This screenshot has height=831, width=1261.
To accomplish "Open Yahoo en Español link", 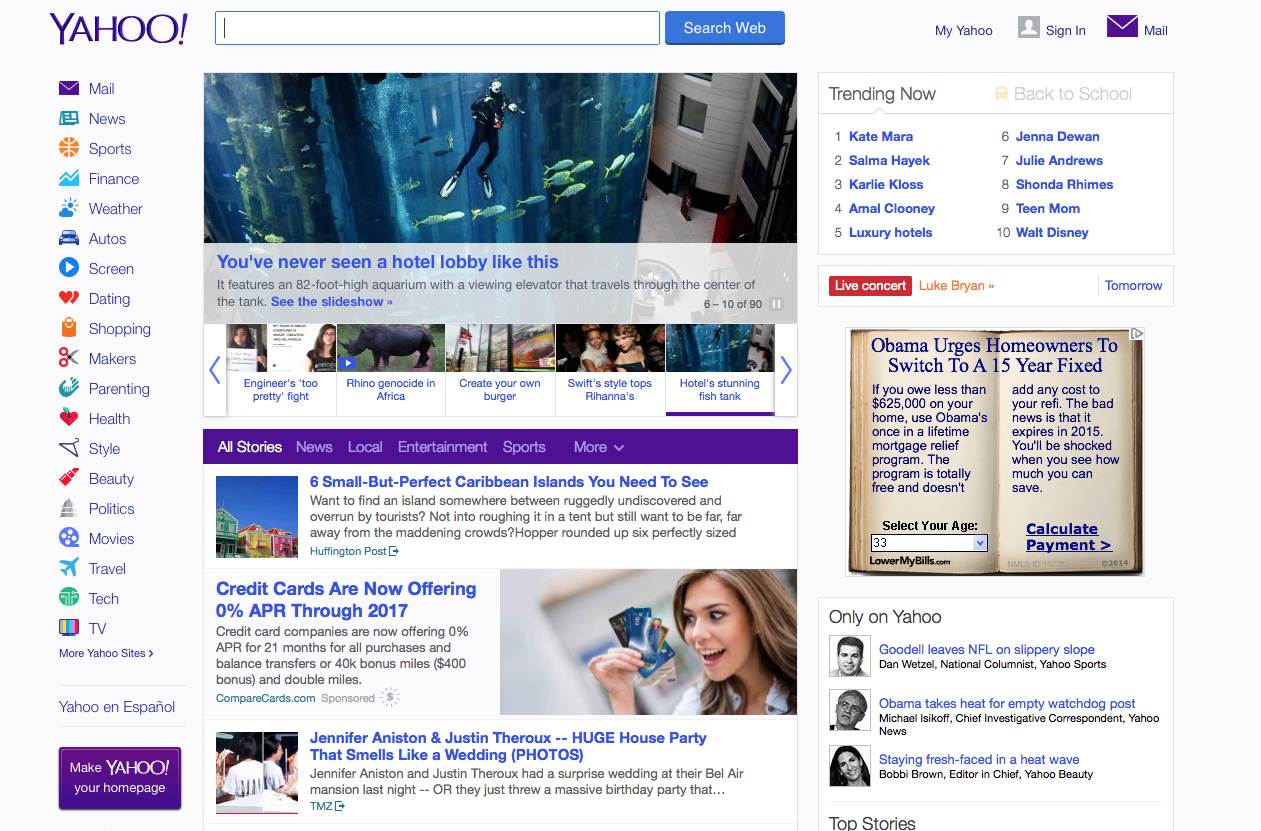I will point(117,707).
